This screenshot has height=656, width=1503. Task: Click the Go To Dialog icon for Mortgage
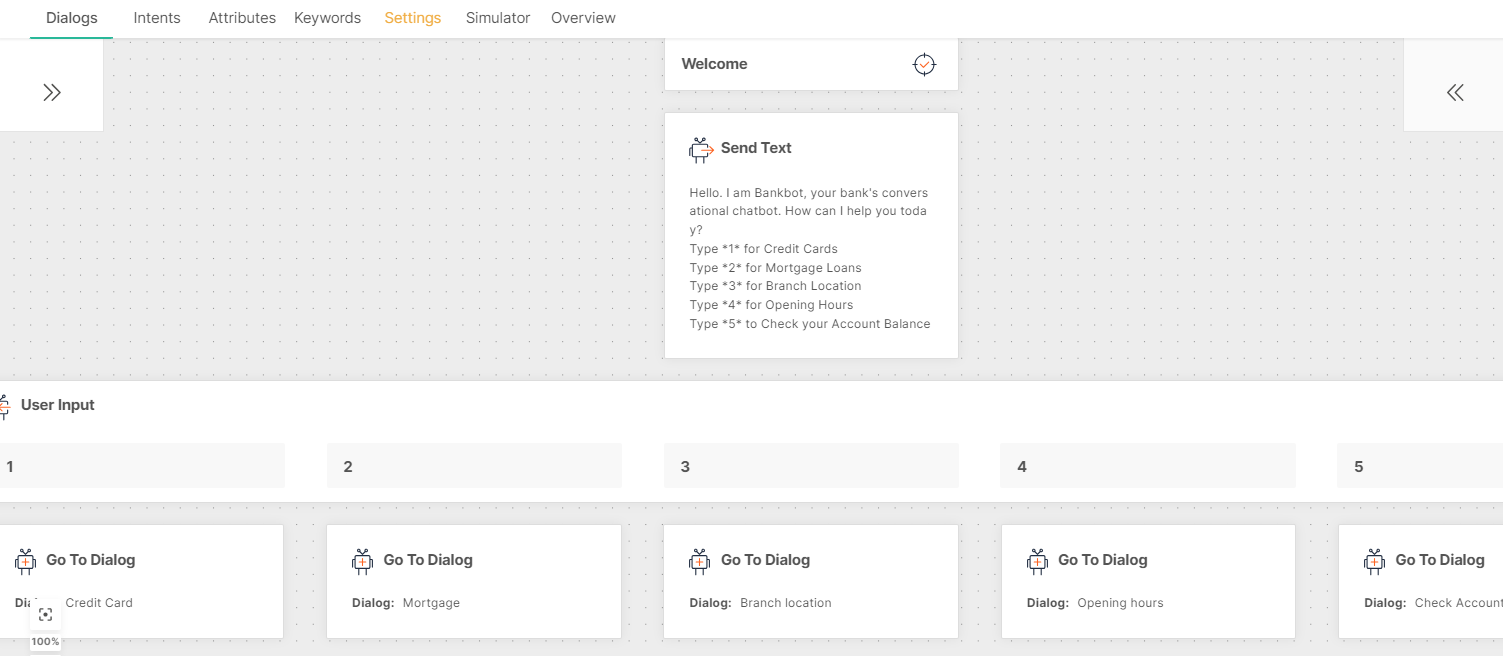point(363,561)
